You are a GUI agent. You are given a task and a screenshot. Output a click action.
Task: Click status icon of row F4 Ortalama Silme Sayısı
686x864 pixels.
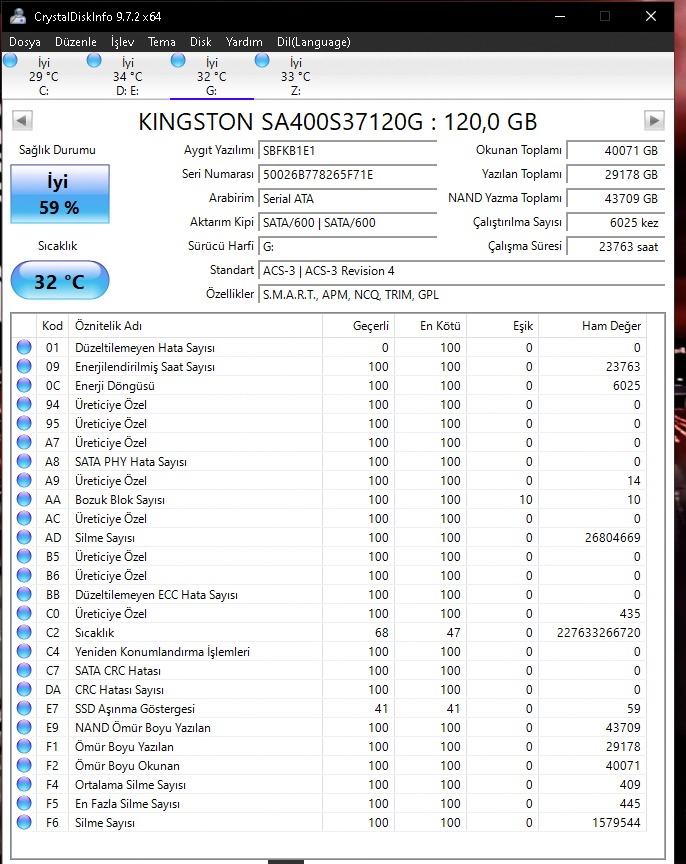tap(24, 784)
